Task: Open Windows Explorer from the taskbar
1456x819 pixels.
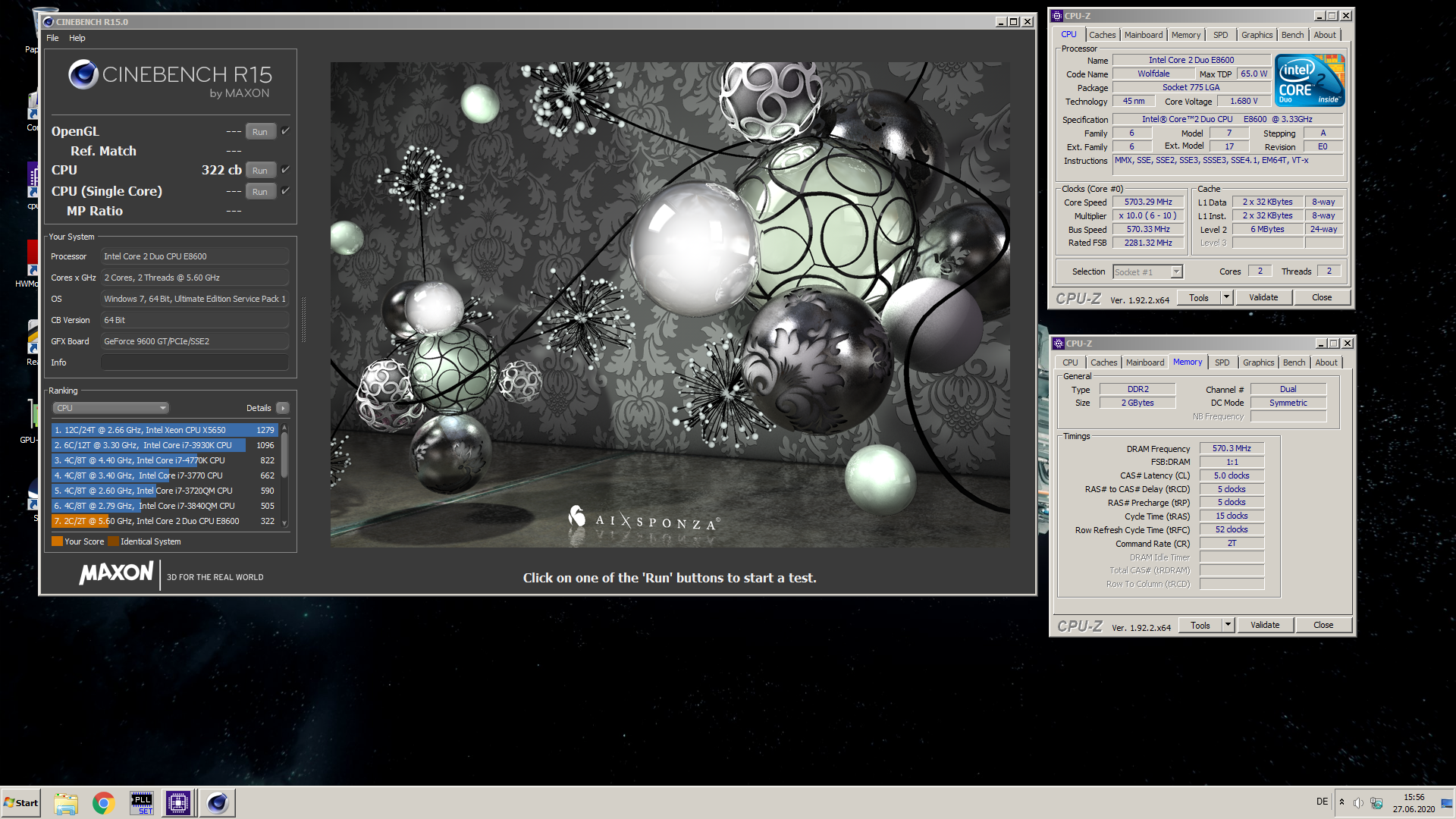Action: pyautogui.click(x=66, y=803)
